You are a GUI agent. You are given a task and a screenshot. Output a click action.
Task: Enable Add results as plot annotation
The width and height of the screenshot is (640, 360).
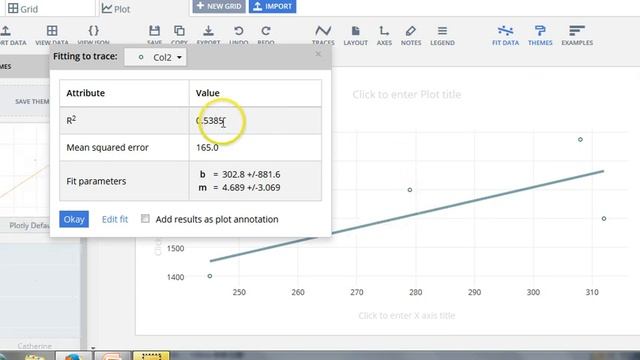[145, 219]
